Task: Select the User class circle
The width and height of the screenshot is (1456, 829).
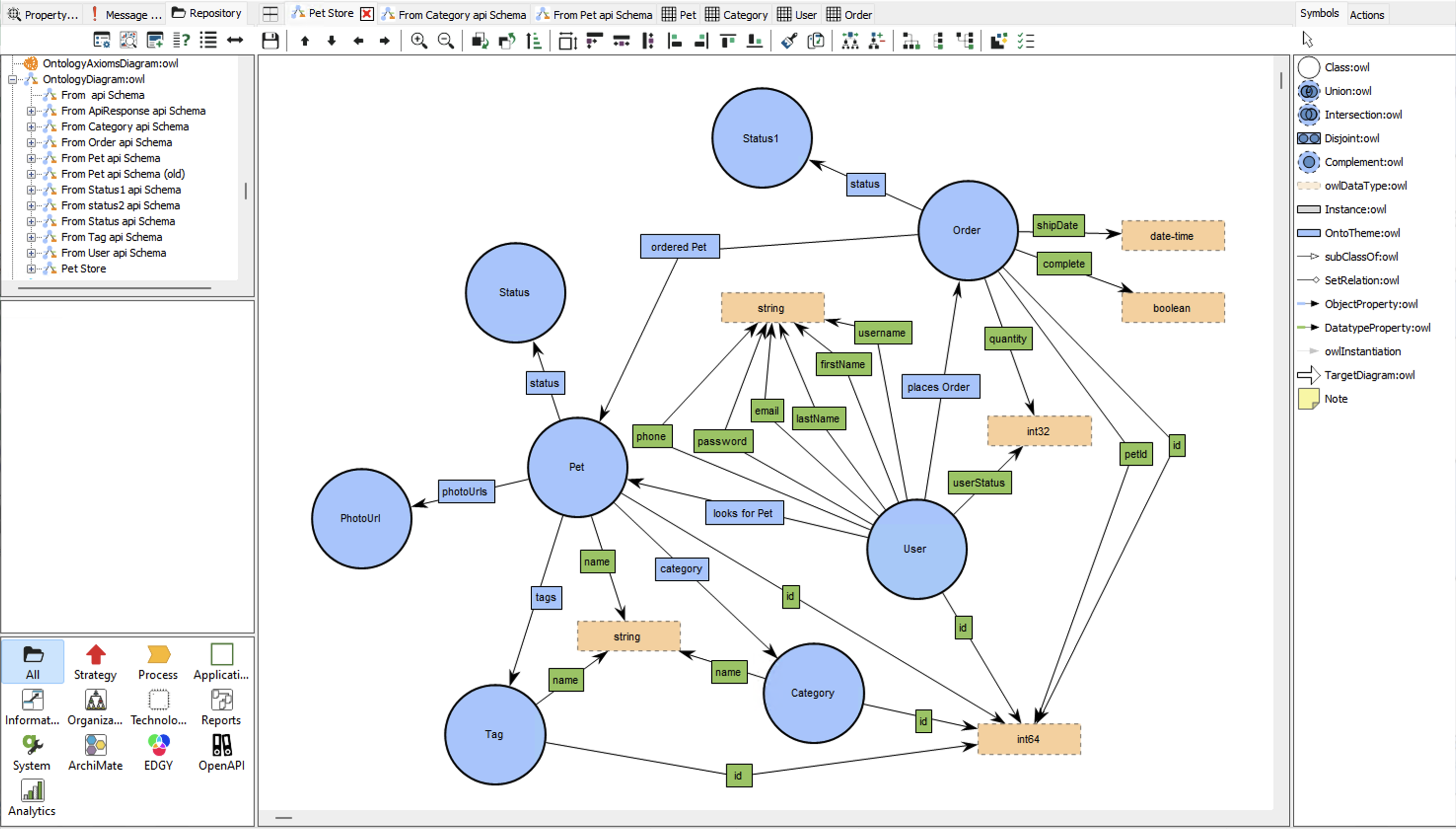Action: click(916, 549)
